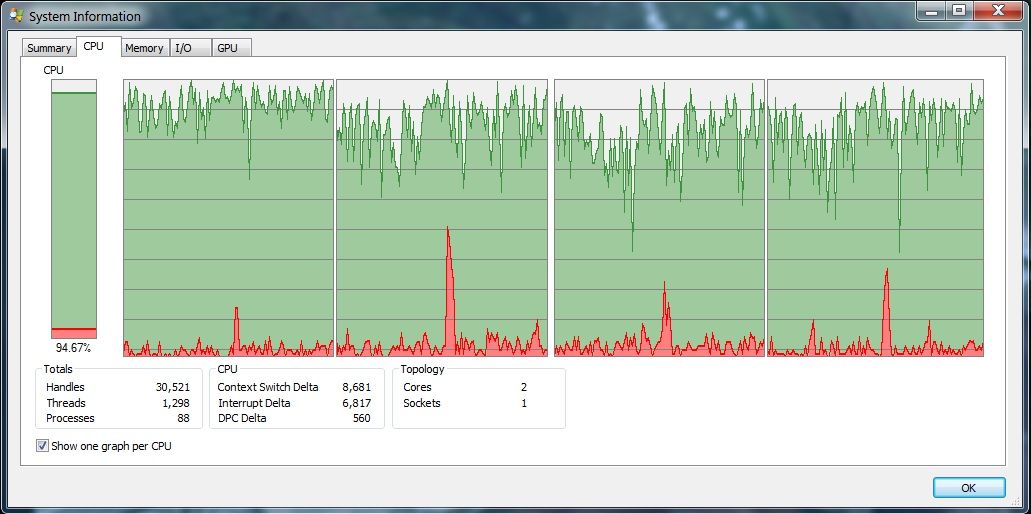Click the DPC Delta value 560
This screenshot has width=1031, height=514.
[362, 418]
